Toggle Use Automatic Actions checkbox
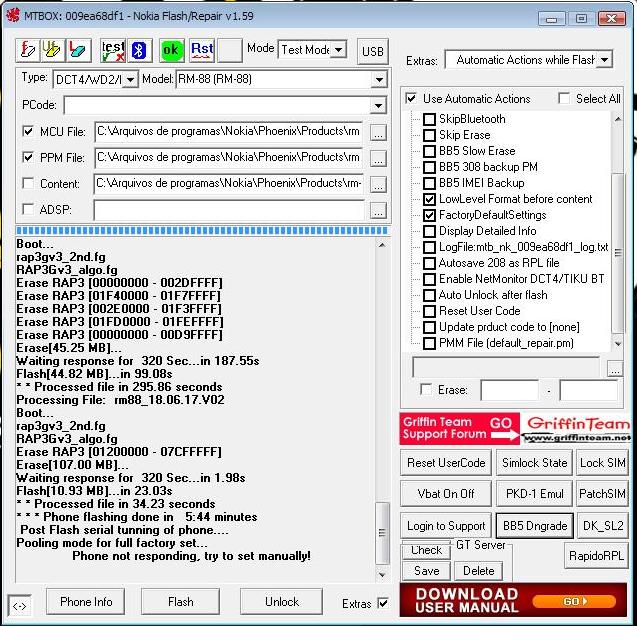 411,98
